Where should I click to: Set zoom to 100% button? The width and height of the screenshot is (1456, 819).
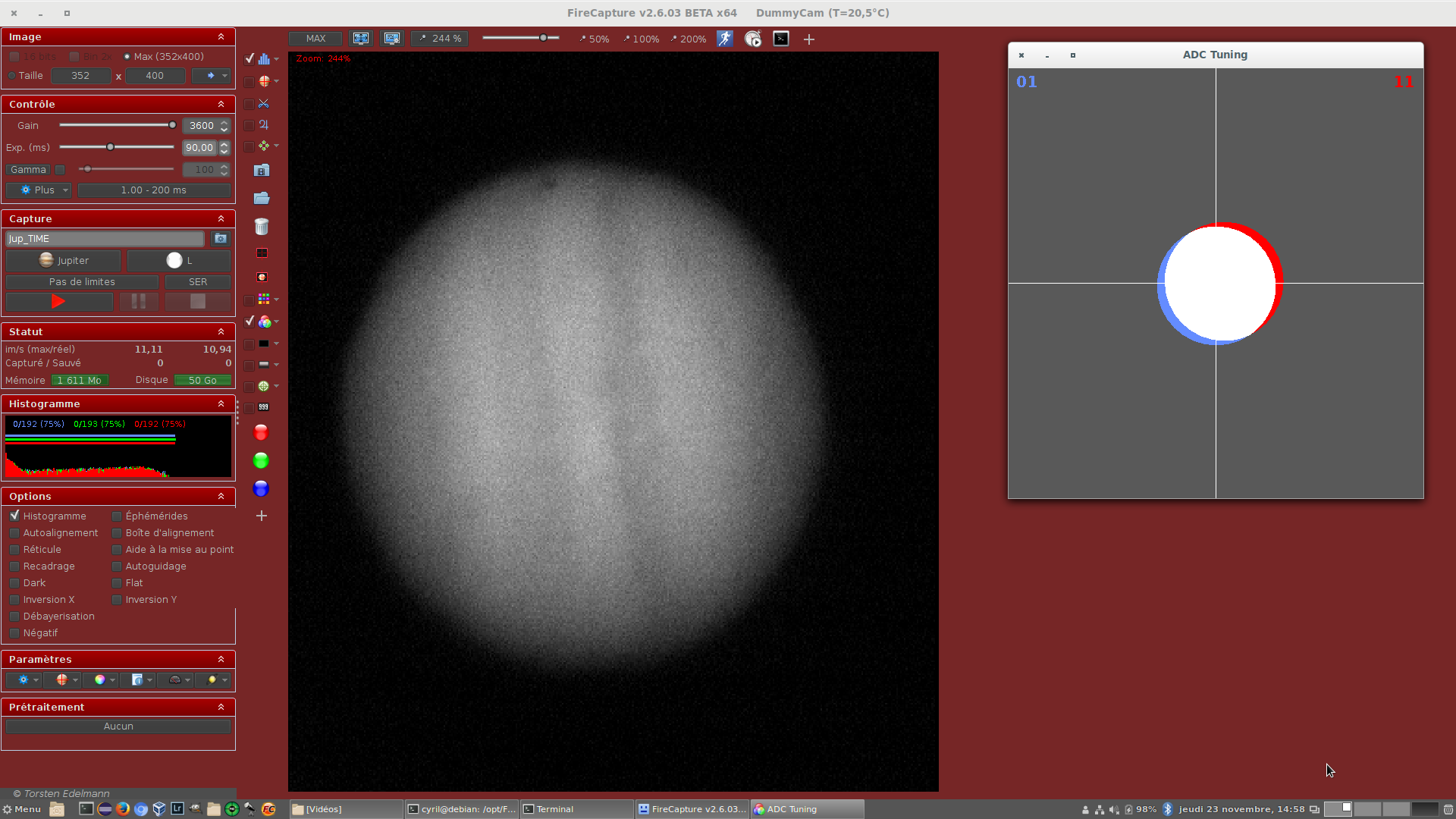point(641,39)
